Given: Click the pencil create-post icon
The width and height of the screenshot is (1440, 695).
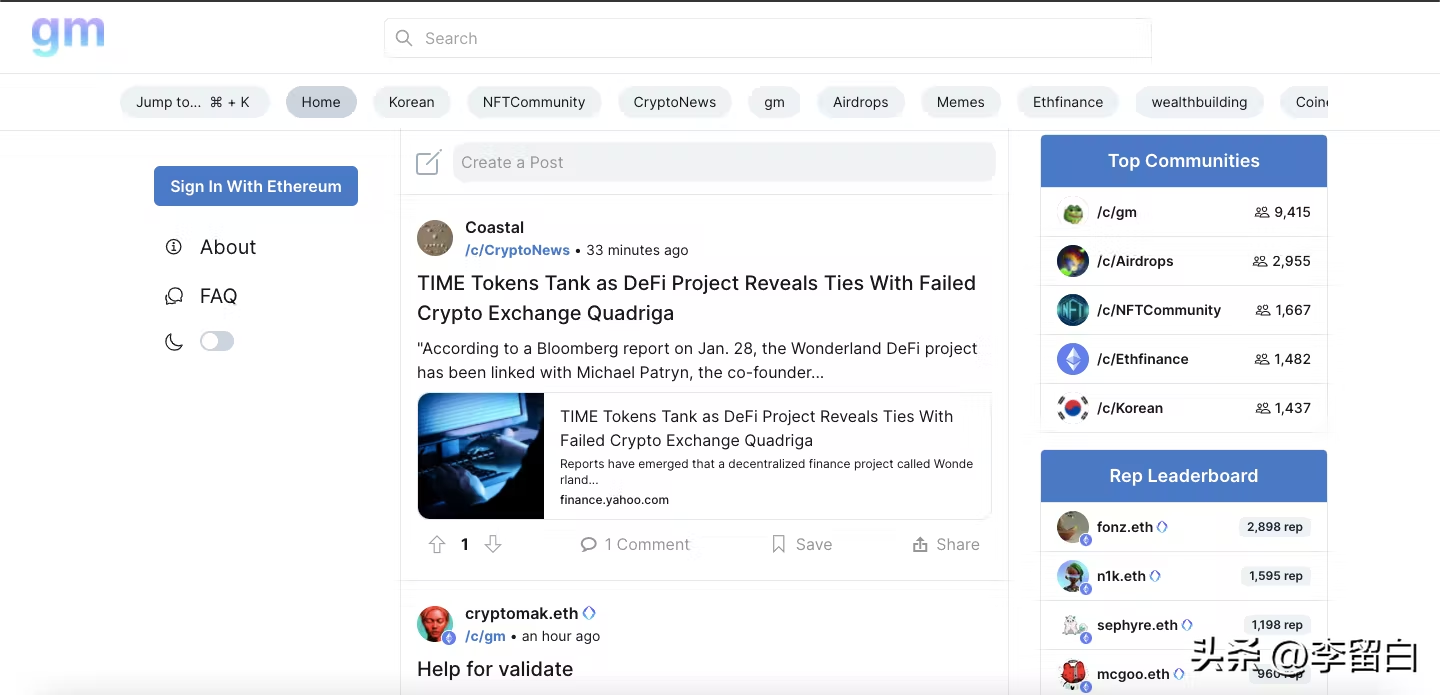Looking at the screenshot, I should coord(429,162).
